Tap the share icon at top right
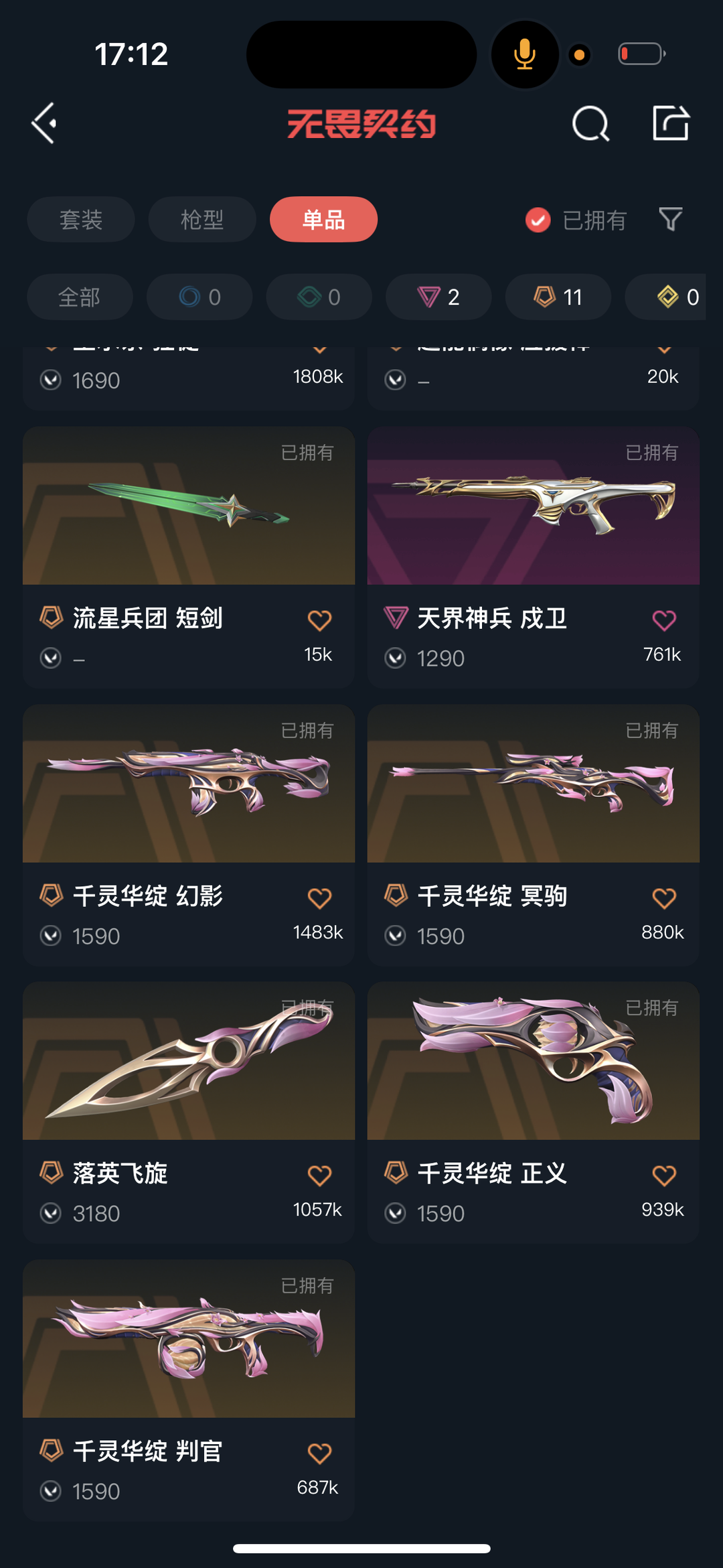 671,123
